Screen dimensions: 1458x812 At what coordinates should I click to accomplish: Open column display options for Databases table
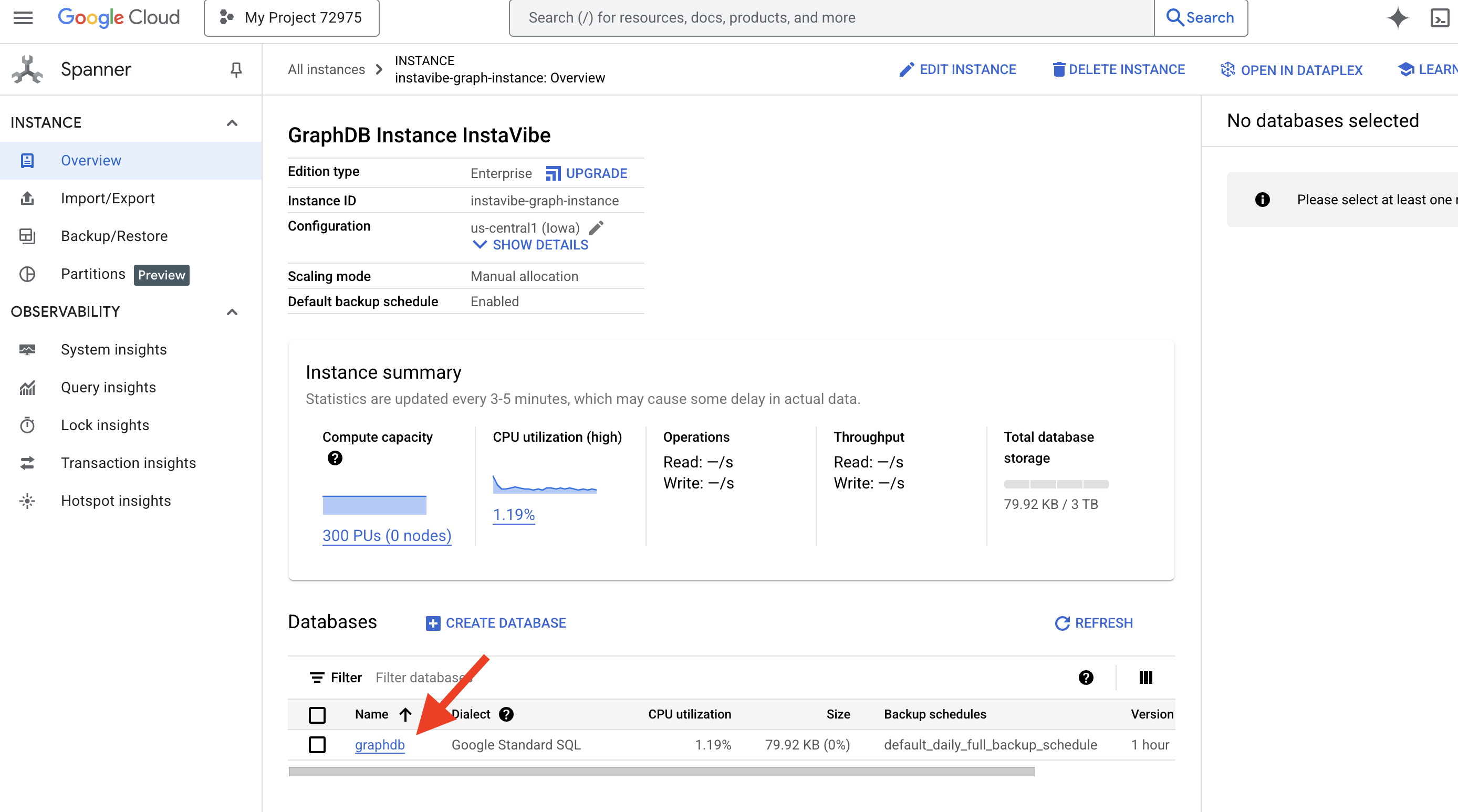[1145, 678]
